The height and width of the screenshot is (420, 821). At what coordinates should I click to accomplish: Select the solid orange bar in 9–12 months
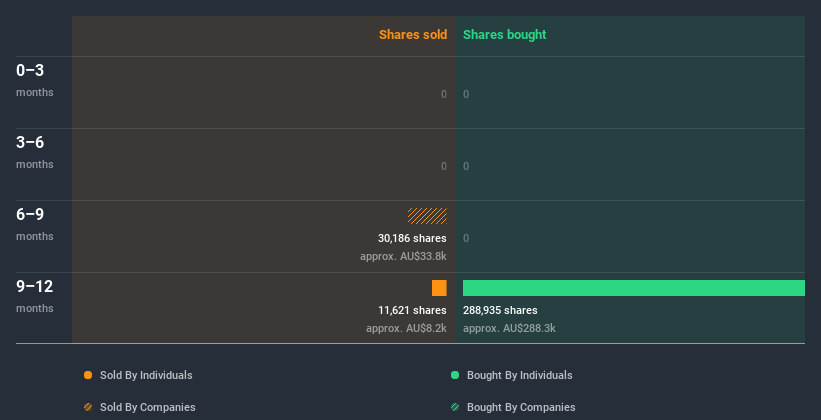click(439, 288)
